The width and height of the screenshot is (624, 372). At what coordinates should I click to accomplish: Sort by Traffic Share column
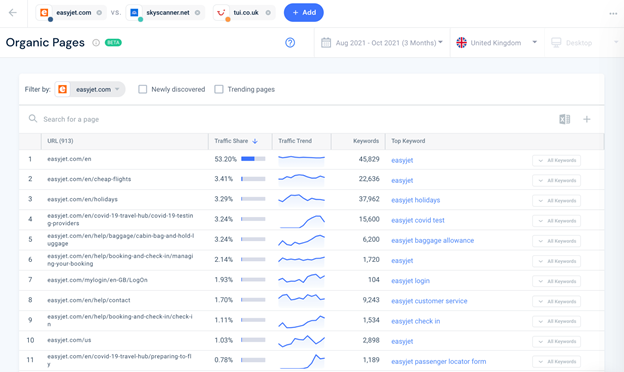tap(231, 141)
